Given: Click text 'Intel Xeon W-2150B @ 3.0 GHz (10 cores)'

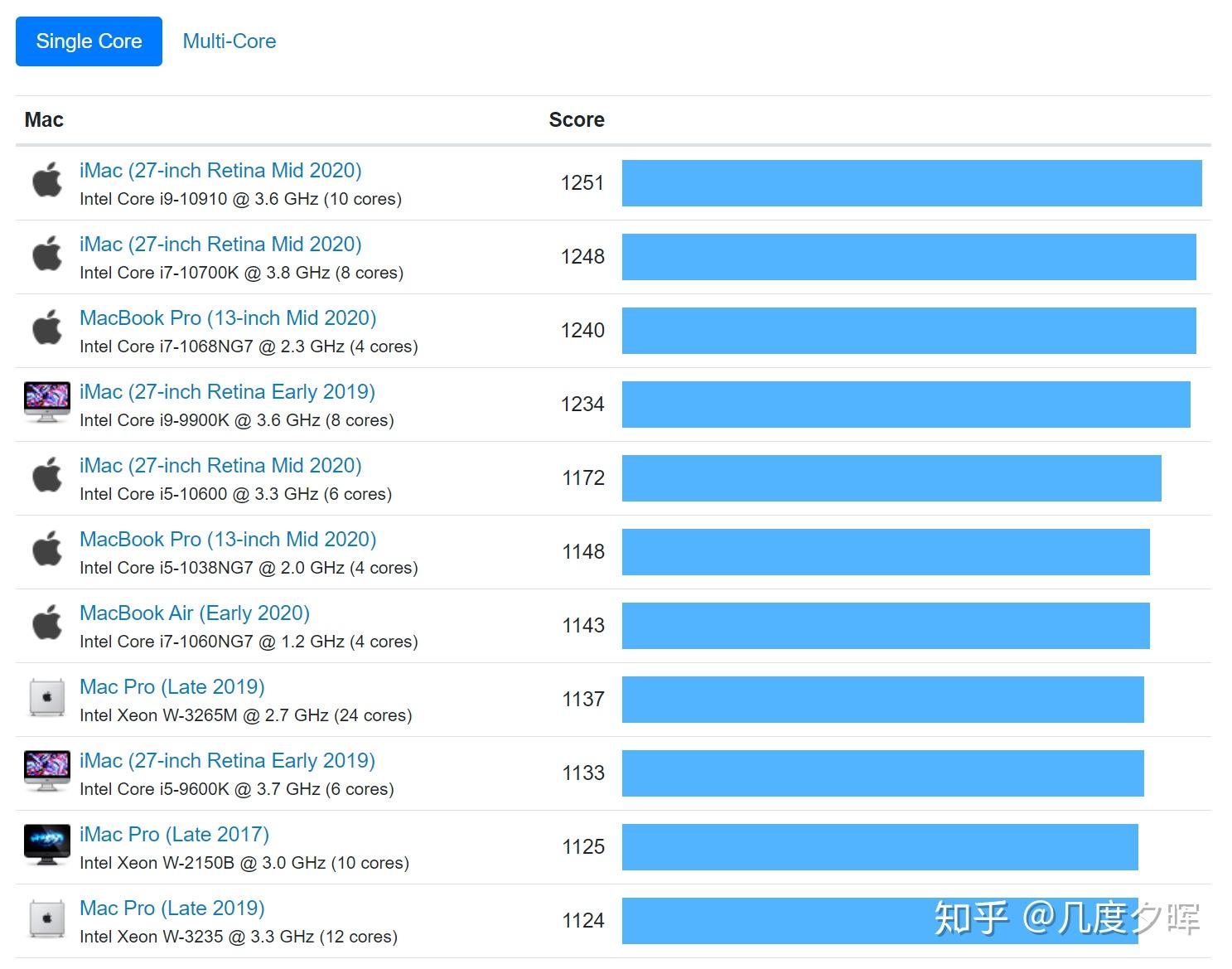Looking at the screenshot, I should tap(244, 863).
